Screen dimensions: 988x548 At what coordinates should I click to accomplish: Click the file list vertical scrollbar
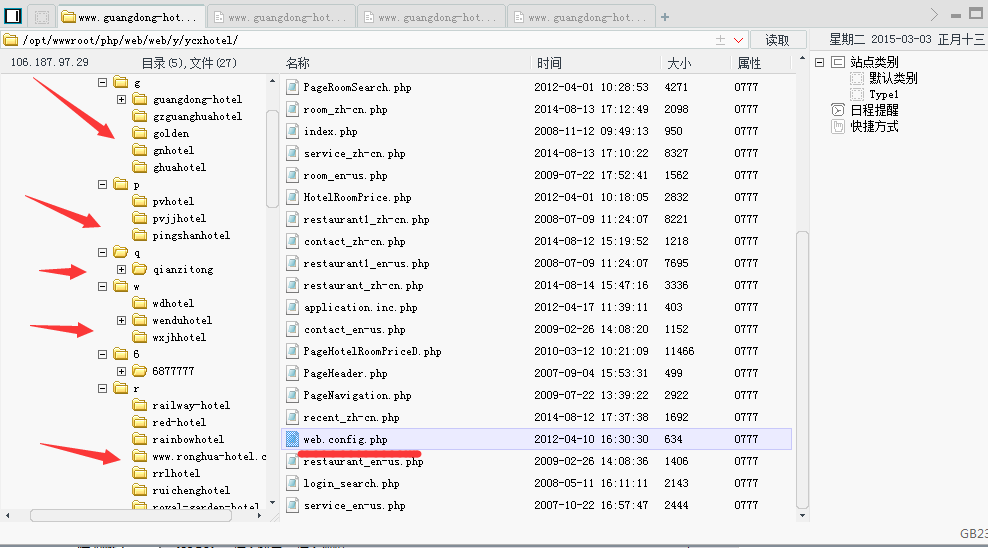point(802,370)
